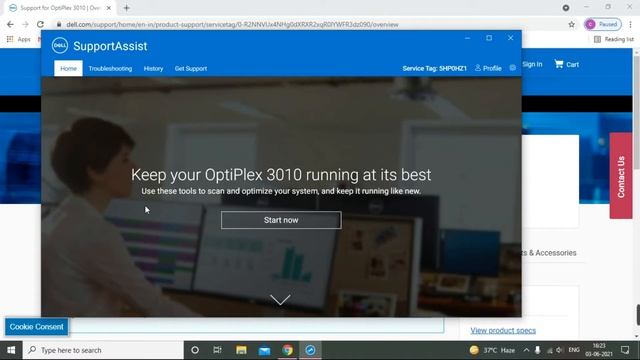Viewport: 640px width, 360px height.
Task: Expand the down chevron below Start now
Action: (280, 300)
